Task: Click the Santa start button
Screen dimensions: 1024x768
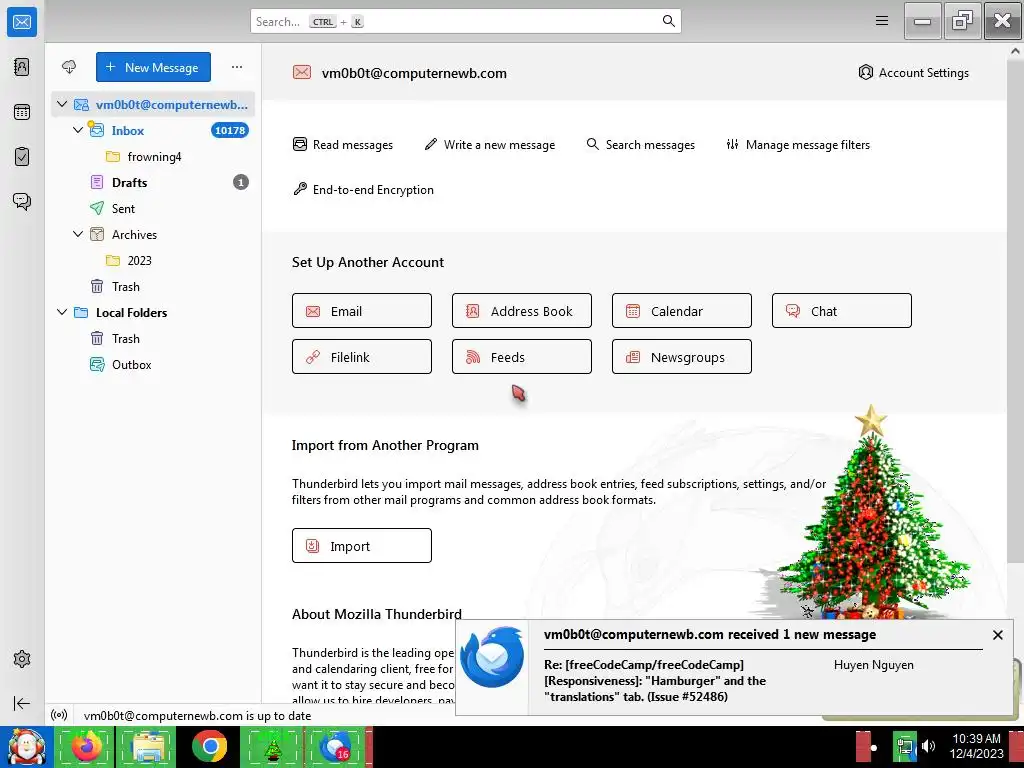Action: (x=26, y=746)
